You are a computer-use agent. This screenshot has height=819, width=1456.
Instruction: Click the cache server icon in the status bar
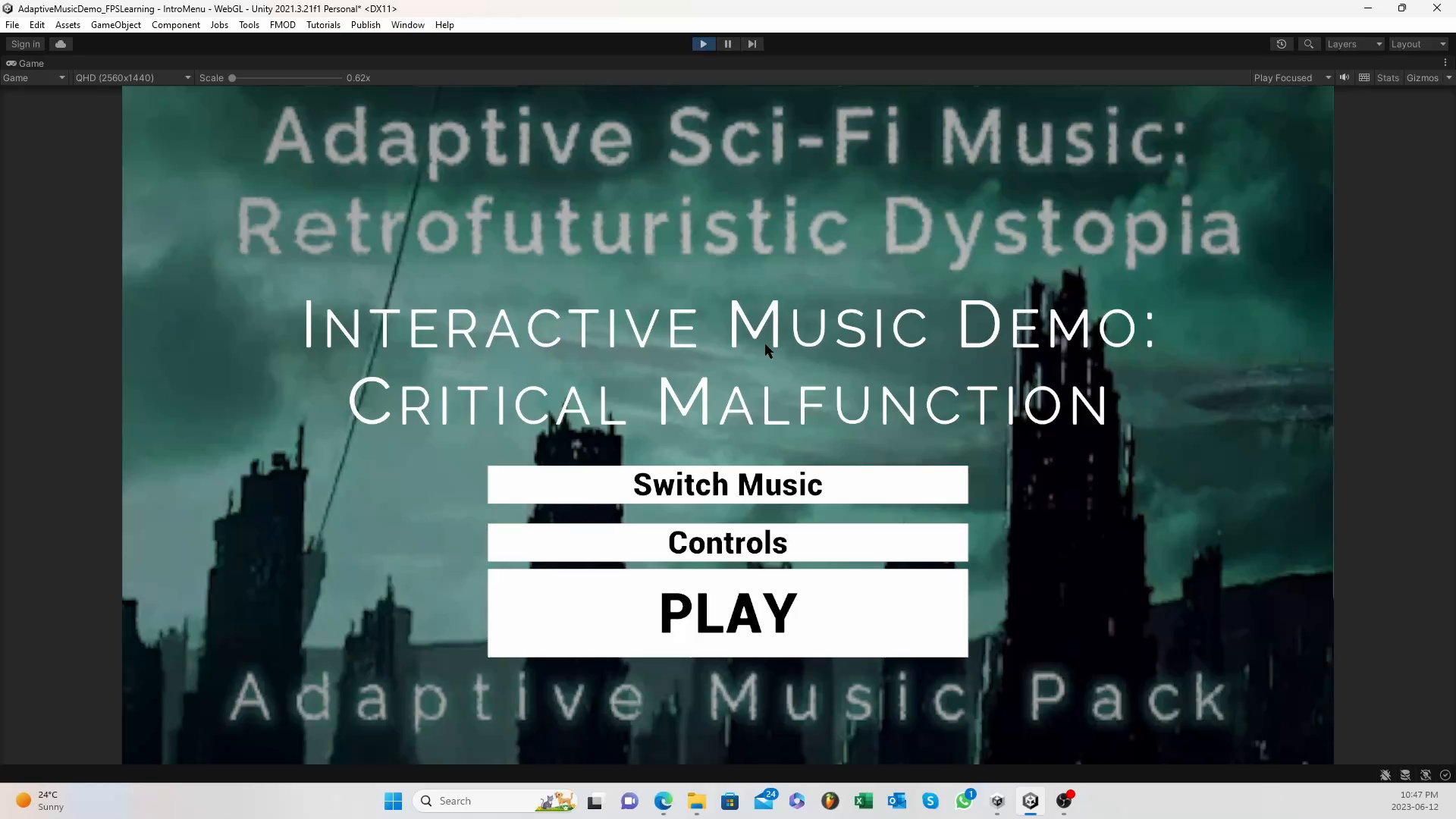1405,775
